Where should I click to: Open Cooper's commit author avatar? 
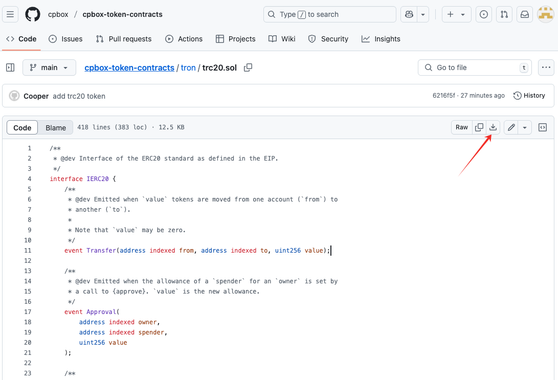pos(14,96)
